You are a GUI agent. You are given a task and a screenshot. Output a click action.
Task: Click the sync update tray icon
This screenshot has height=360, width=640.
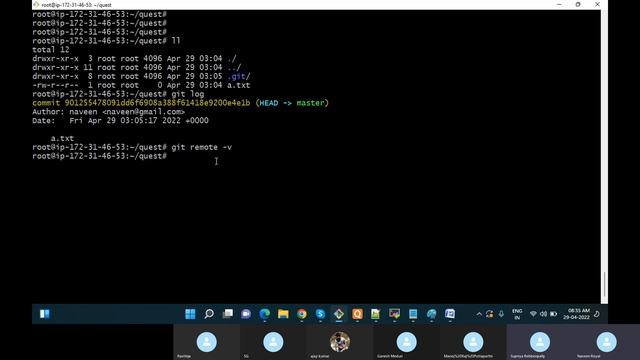point(489,314)
